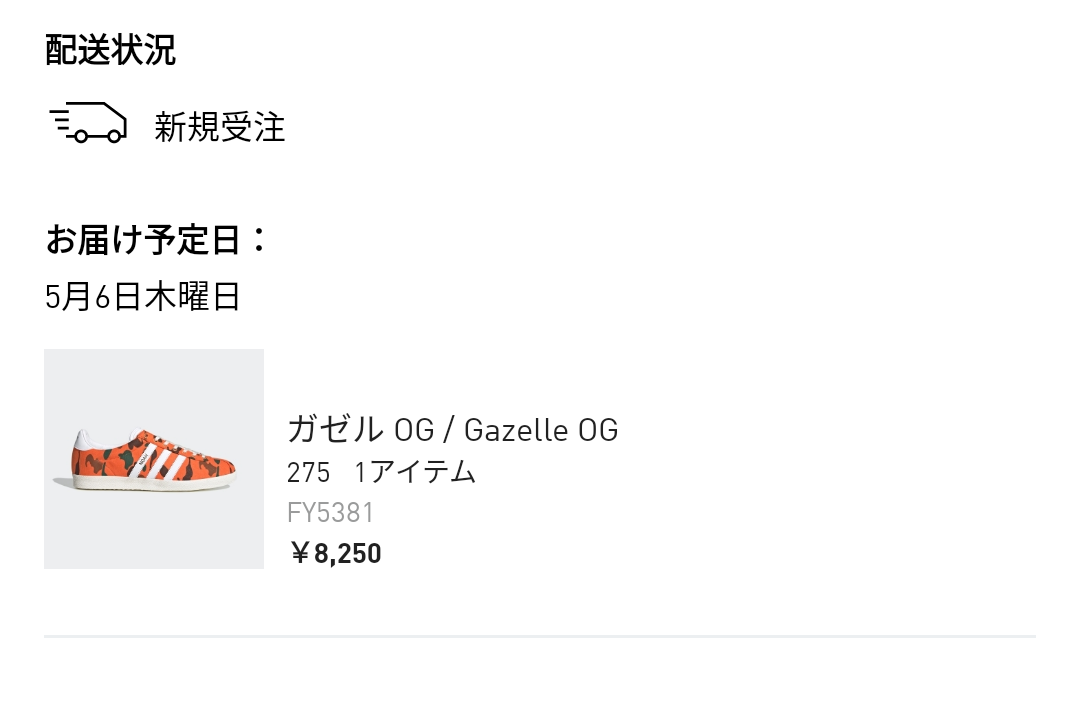Click the white heel tab of the shoe
The image size is (1080, 719).
pos(86,438)
